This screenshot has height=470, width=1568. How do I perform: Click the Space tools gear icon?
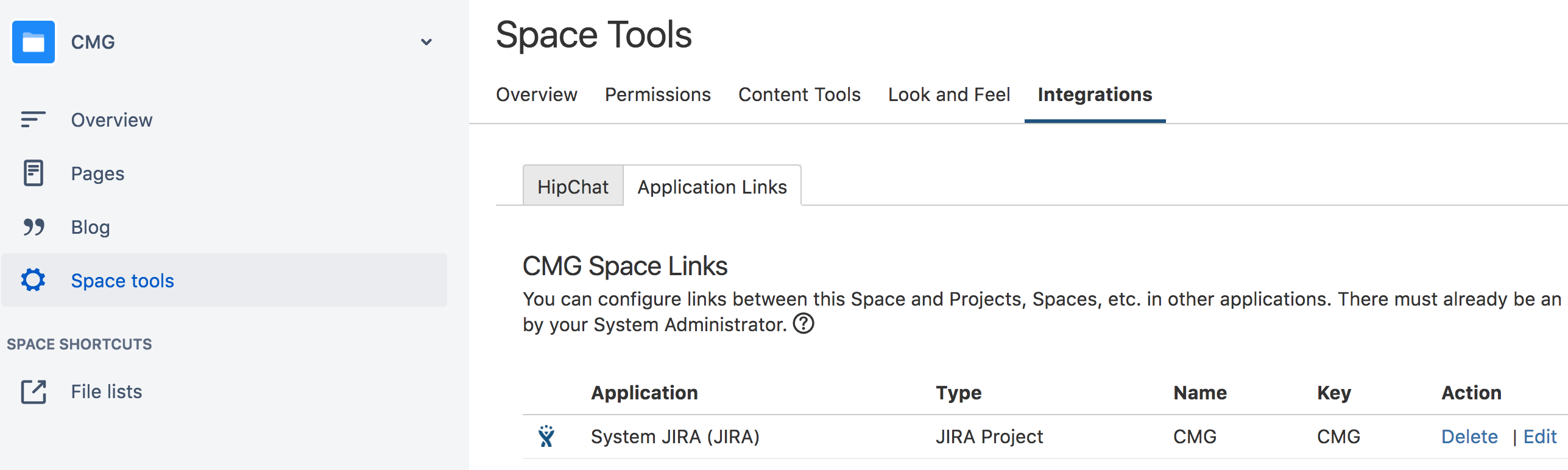click(33, 280)
